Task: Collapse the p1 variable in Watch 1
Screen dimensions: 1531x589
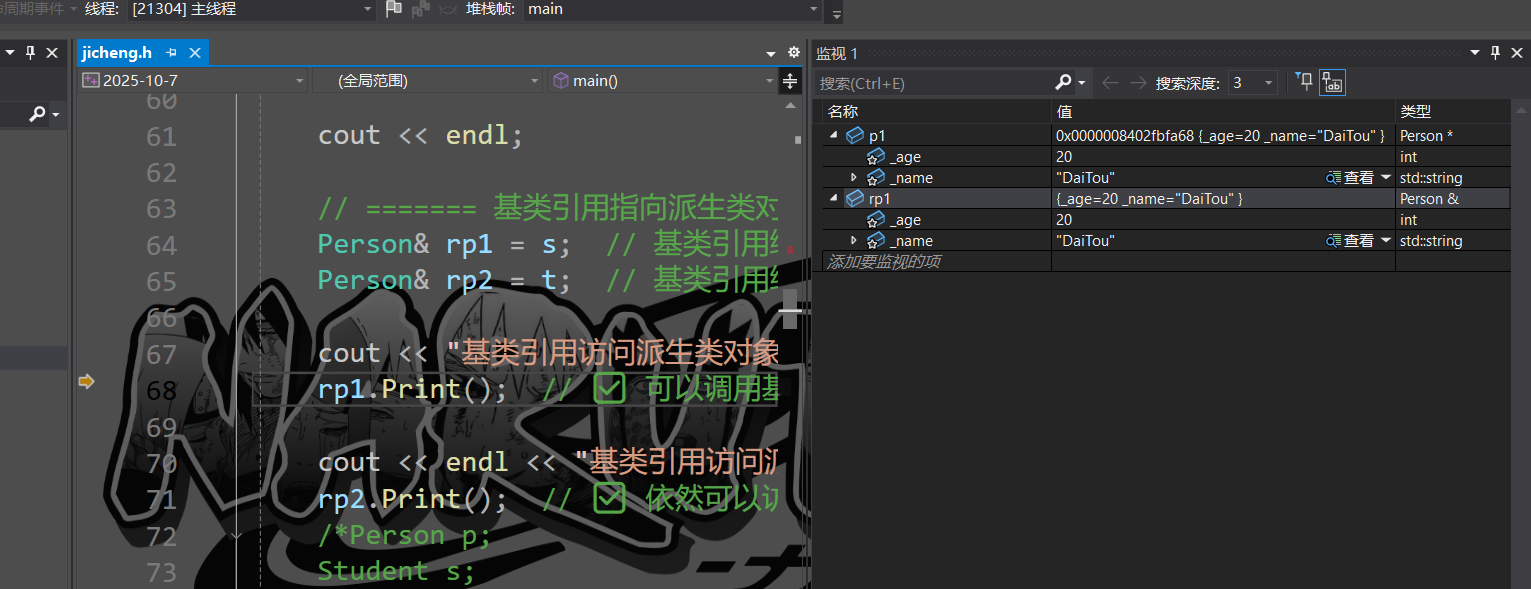Action: pyautogui.click(x=834, y=135)
